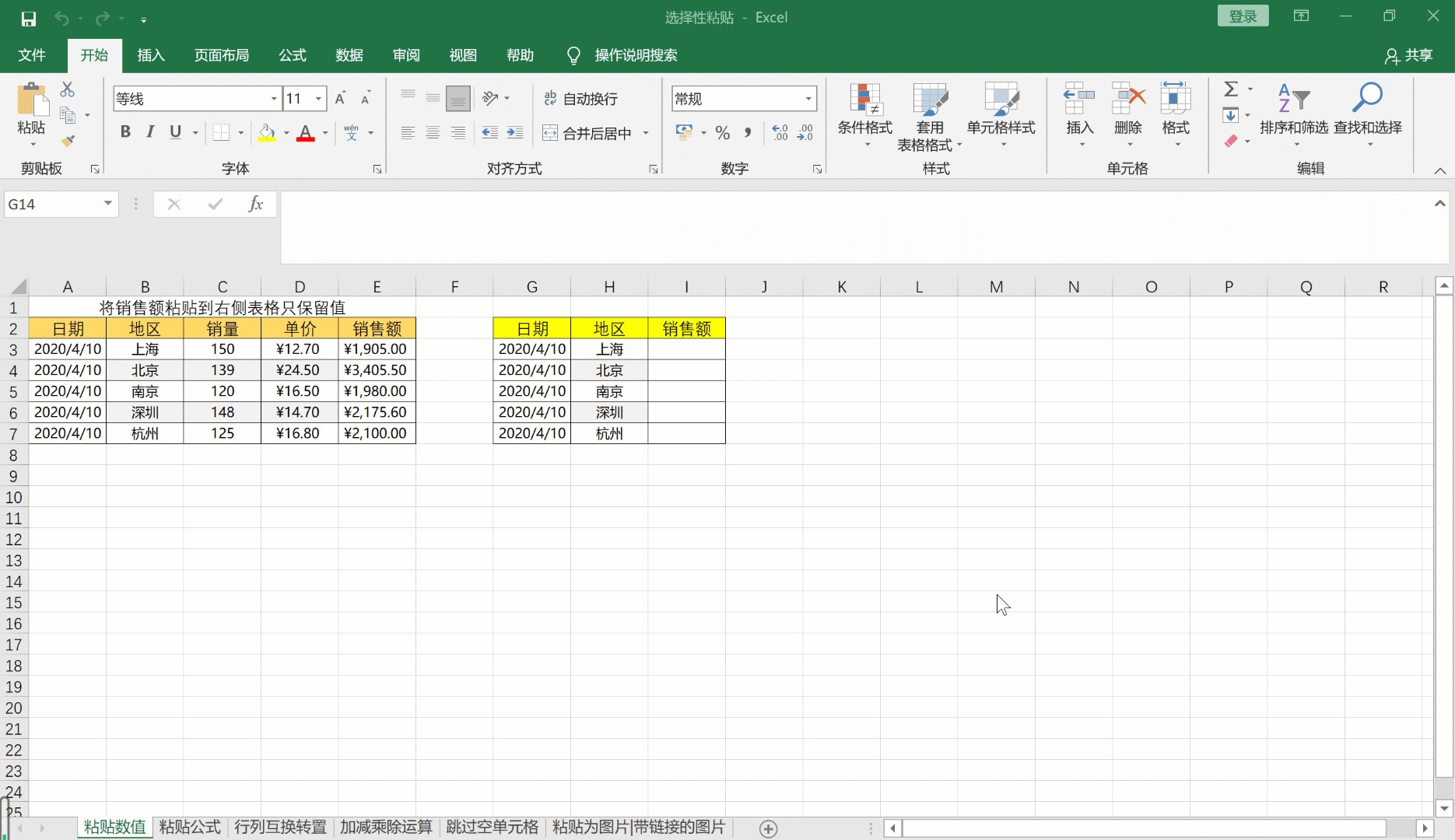Screen dimensions: 1455x840
Task: Open the 文件 menu
Action: point(32,55)
